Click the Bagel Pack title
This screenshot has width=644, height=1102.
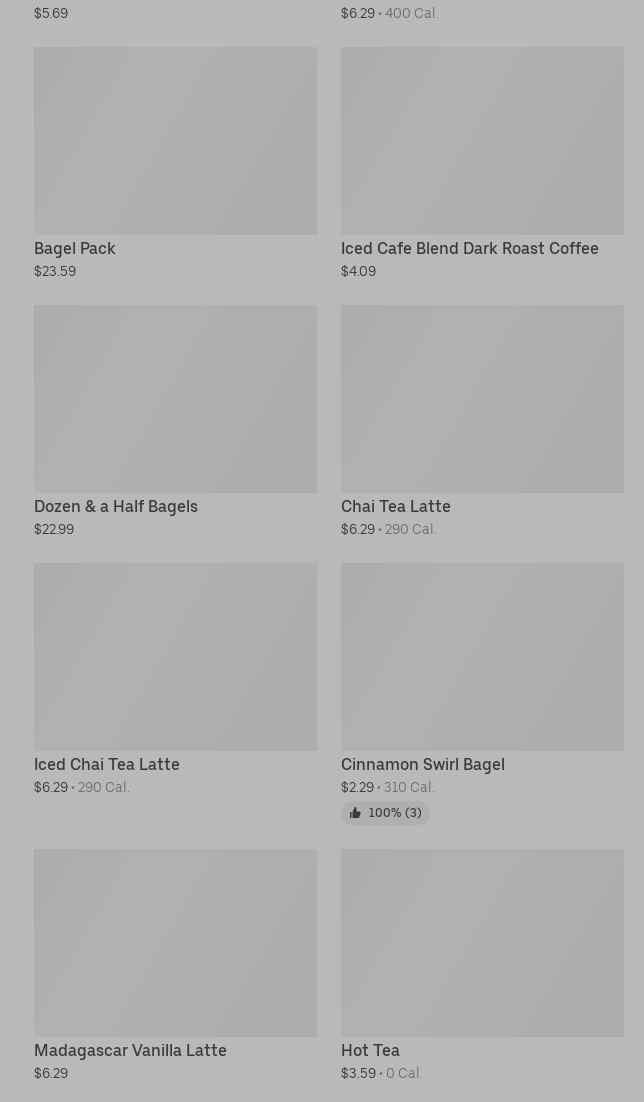(x=75, y=249)
